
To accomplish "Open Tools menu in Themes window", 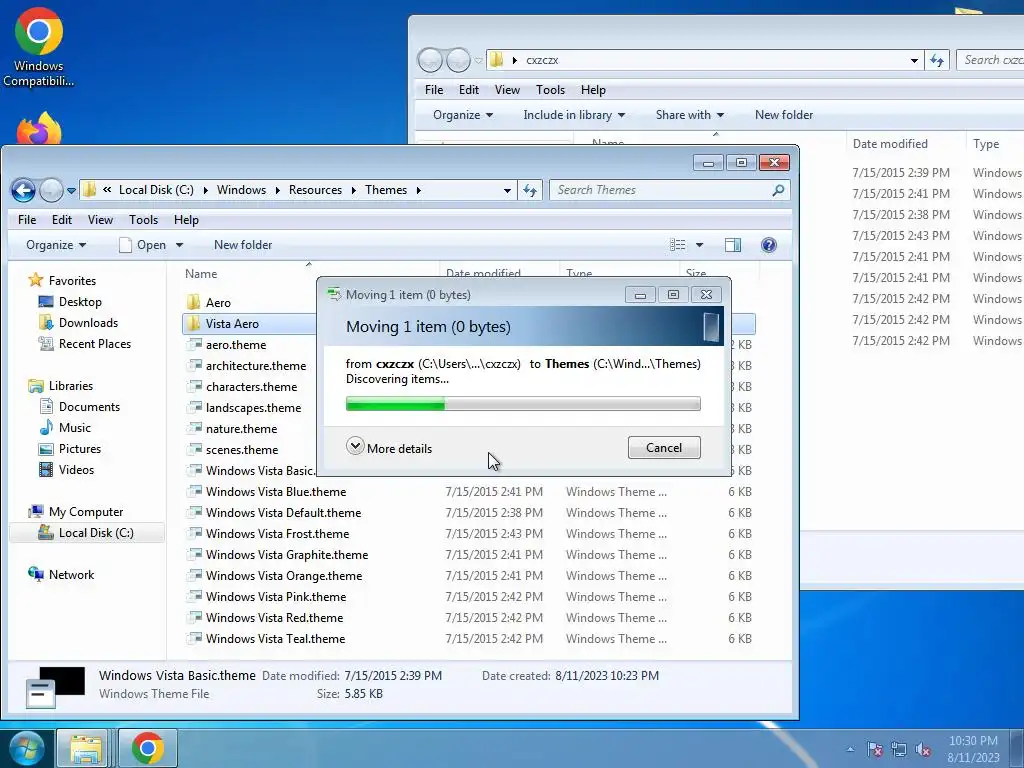I will 143,220.
